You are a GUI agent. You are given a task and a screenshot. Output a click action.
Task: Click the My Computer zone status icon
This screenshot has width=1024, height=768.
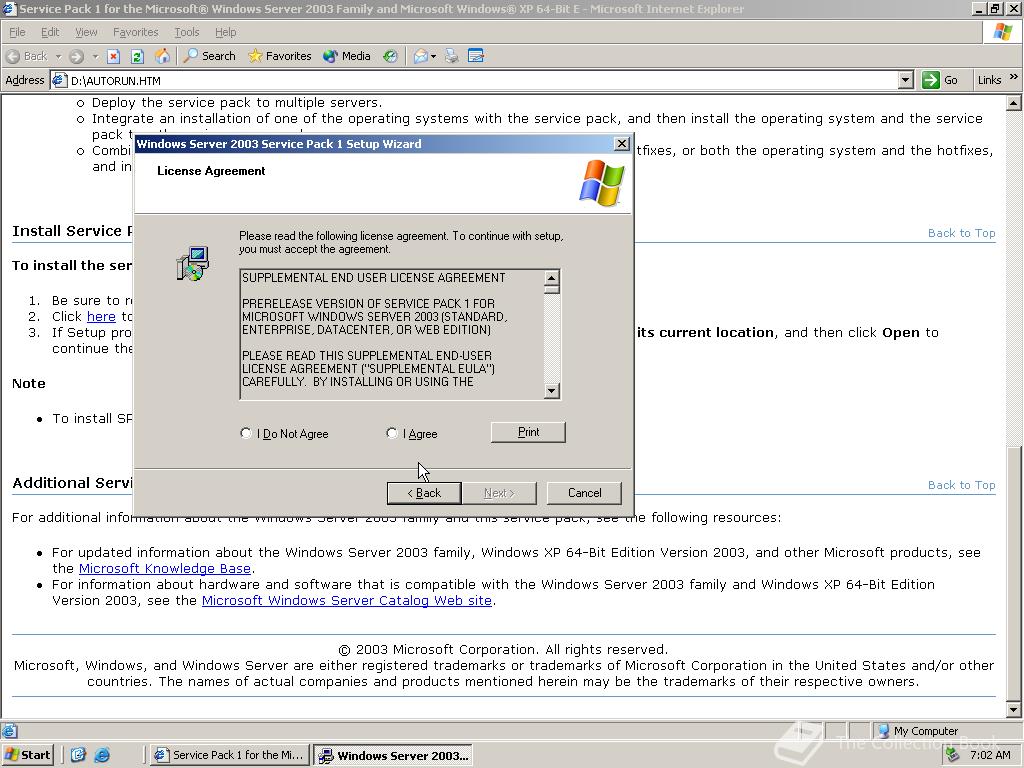pyautogui.click(x=883, y=731)
